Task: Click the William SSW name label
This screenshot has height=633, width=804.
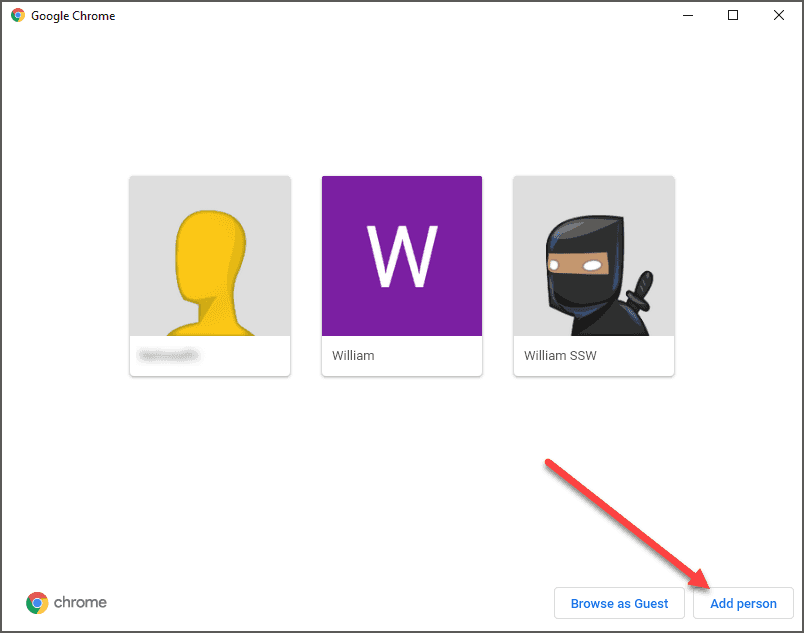Action: [560, 355]
